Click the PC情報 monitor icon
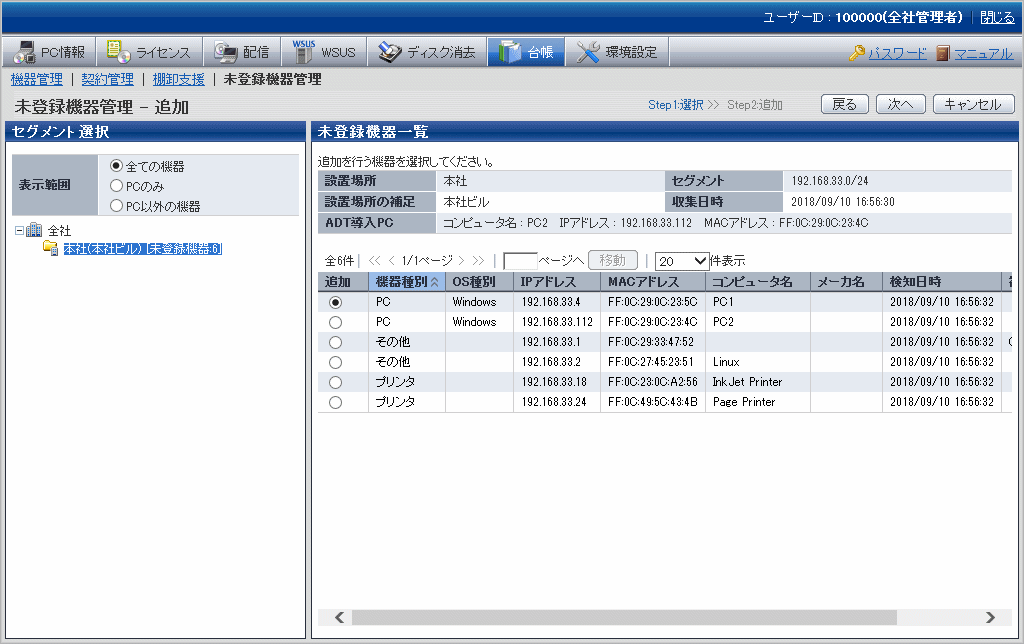 (x=23, y=52)
